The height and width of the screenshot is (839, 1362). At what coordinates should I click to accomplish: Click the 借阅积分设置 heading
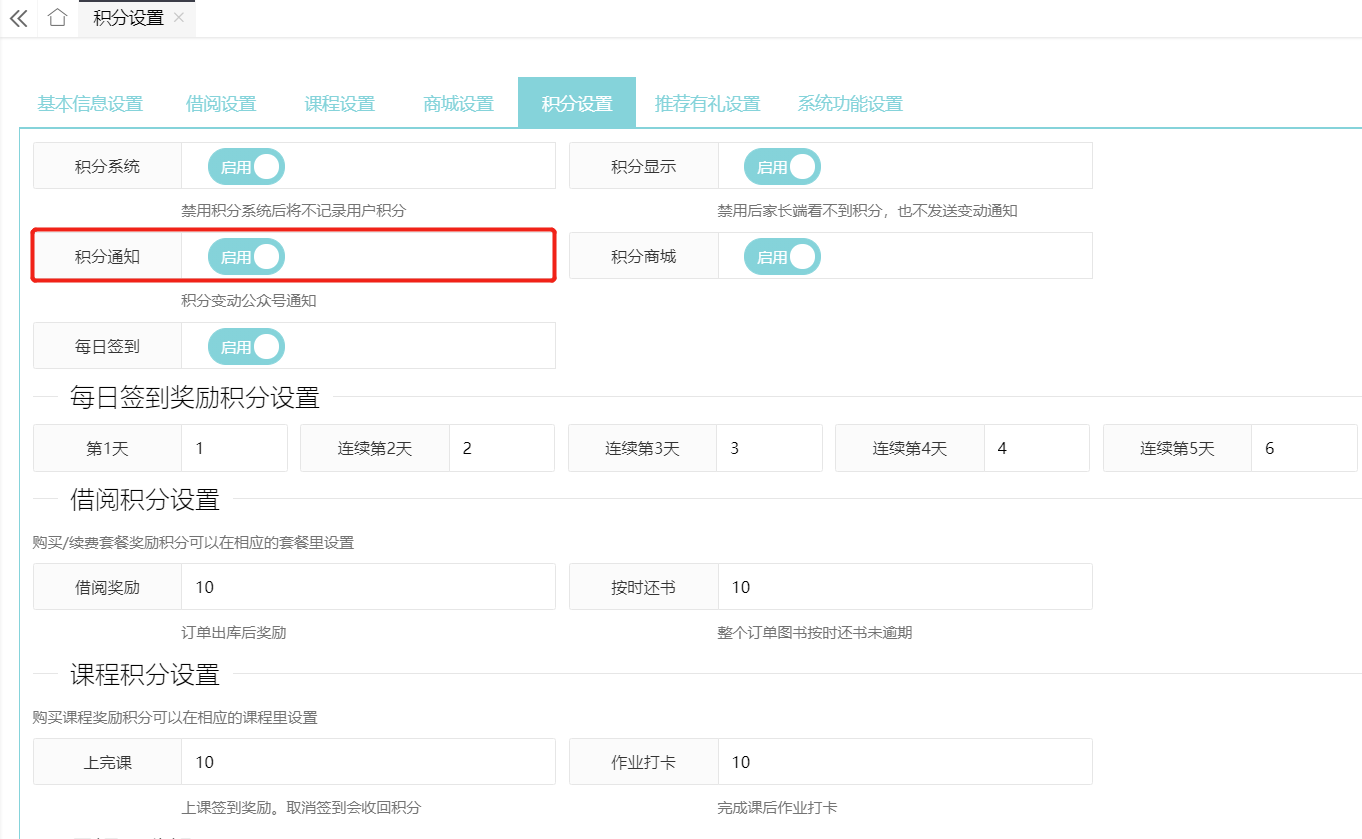click(145, 499)
